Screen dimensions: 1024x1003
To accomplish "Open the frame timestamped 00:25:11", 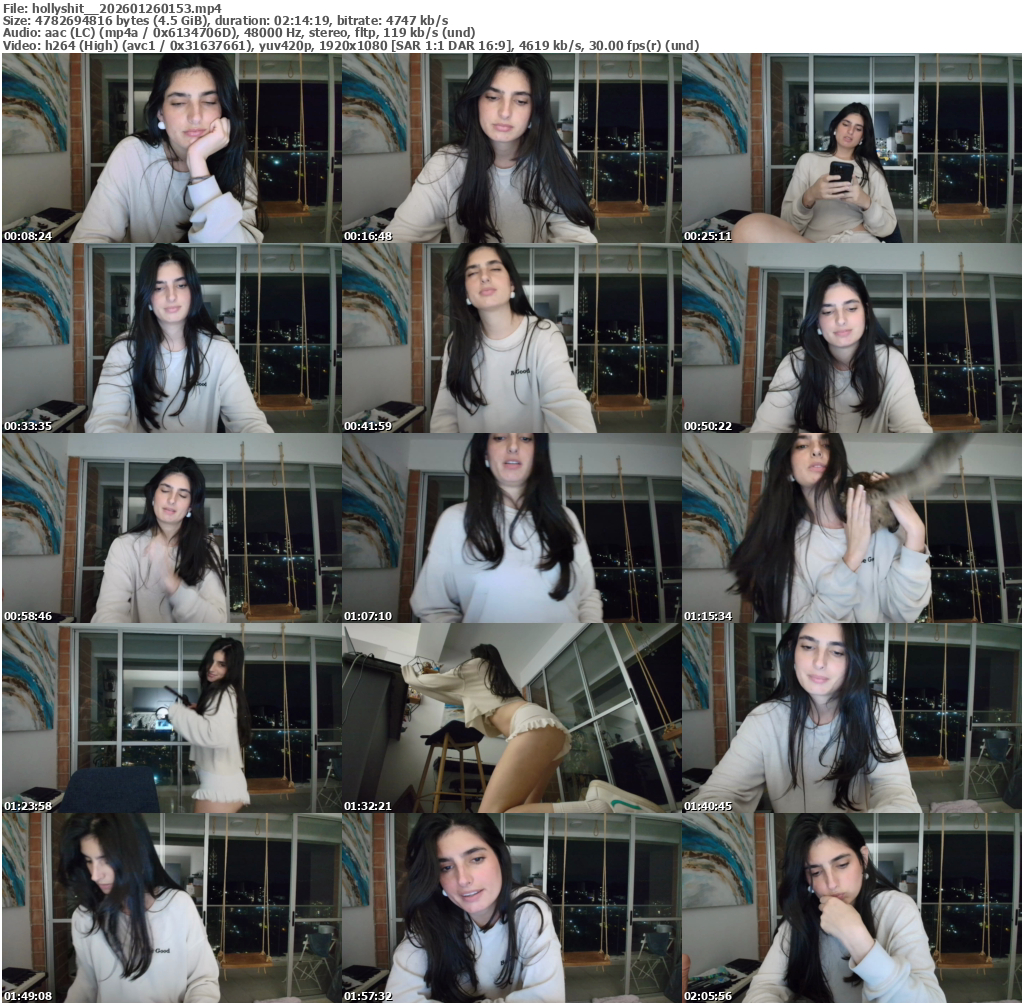I will (x=852, y=148).
